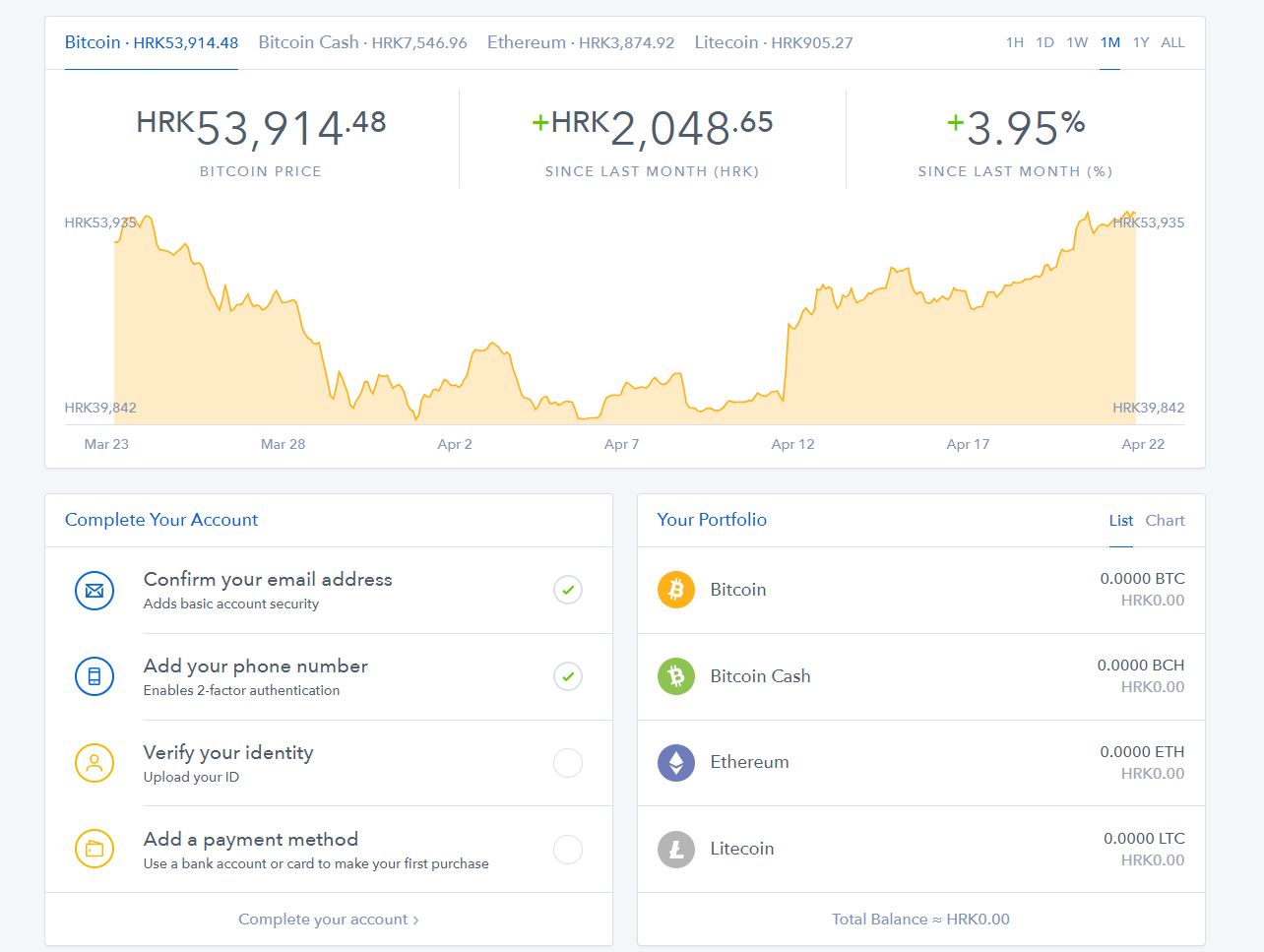Open Complete your account link with chevron

329,920
